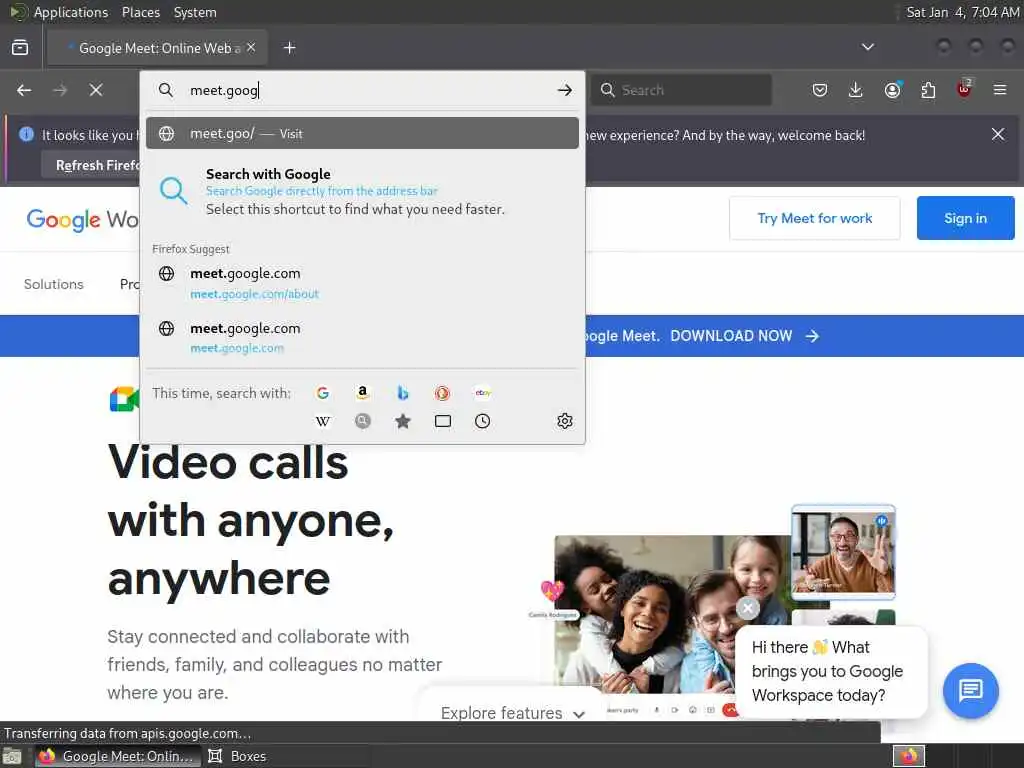
Task: Click the Firefox back arrow
Action: point(24,90)
